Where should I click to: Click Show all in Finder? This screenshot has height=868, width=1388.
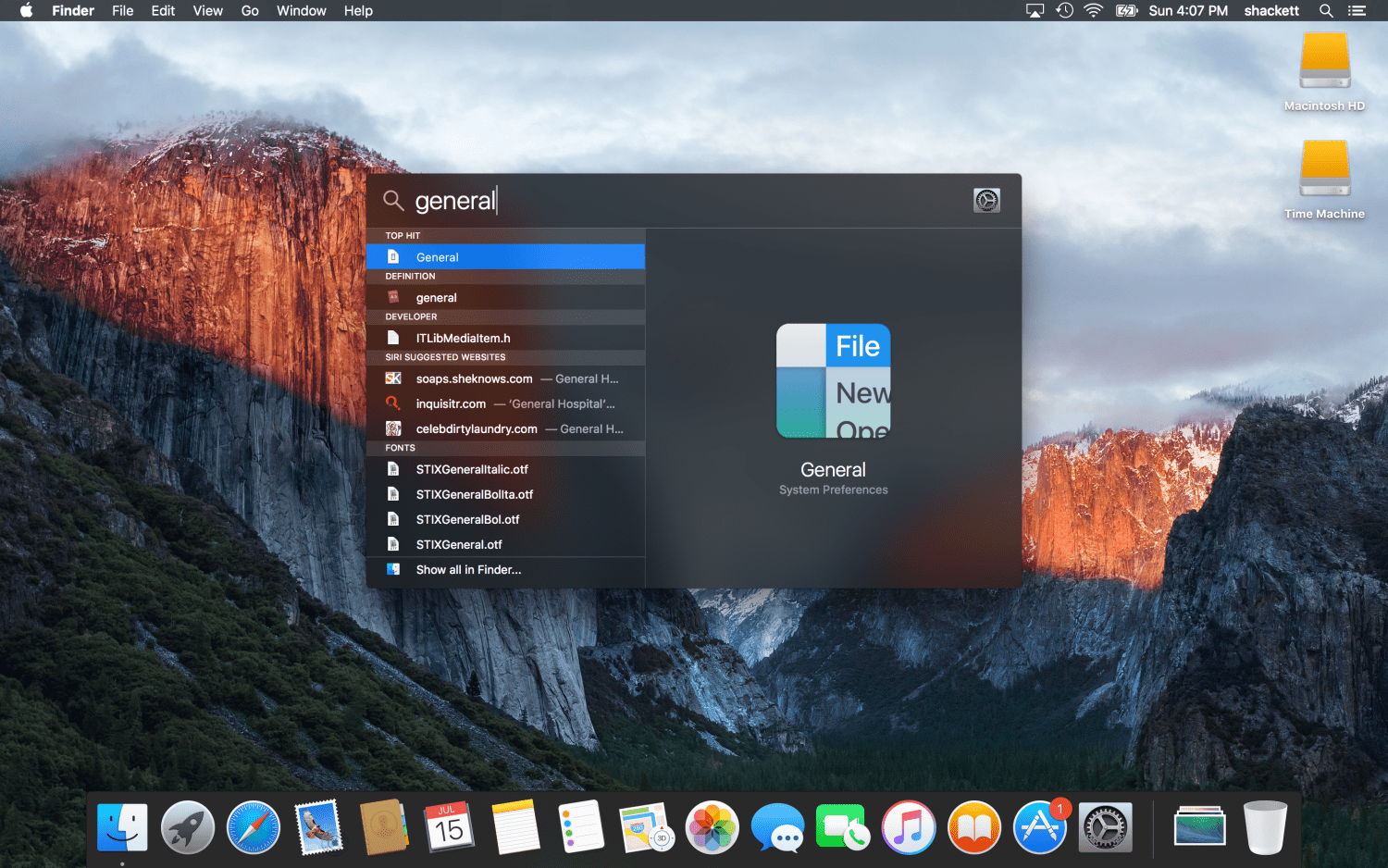click(x=468, y=570)
